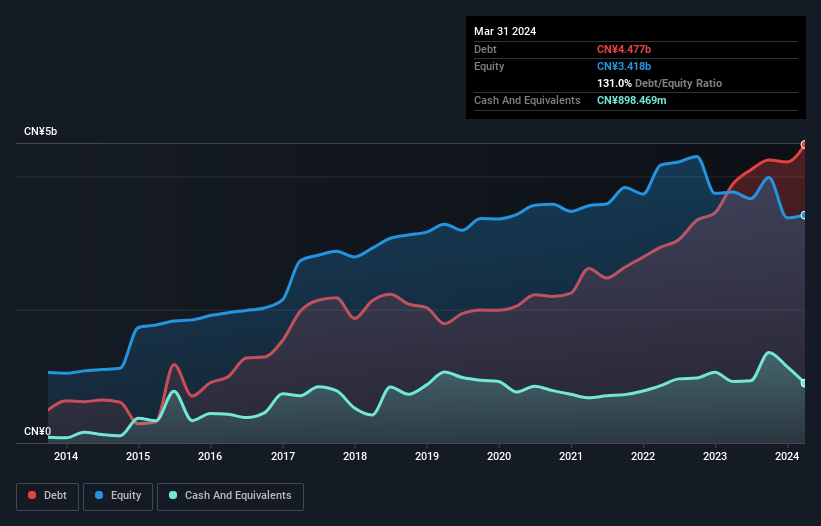Click Cash And Equivalents label in tooltip
821x526 pixels.
tap(527, 100)
